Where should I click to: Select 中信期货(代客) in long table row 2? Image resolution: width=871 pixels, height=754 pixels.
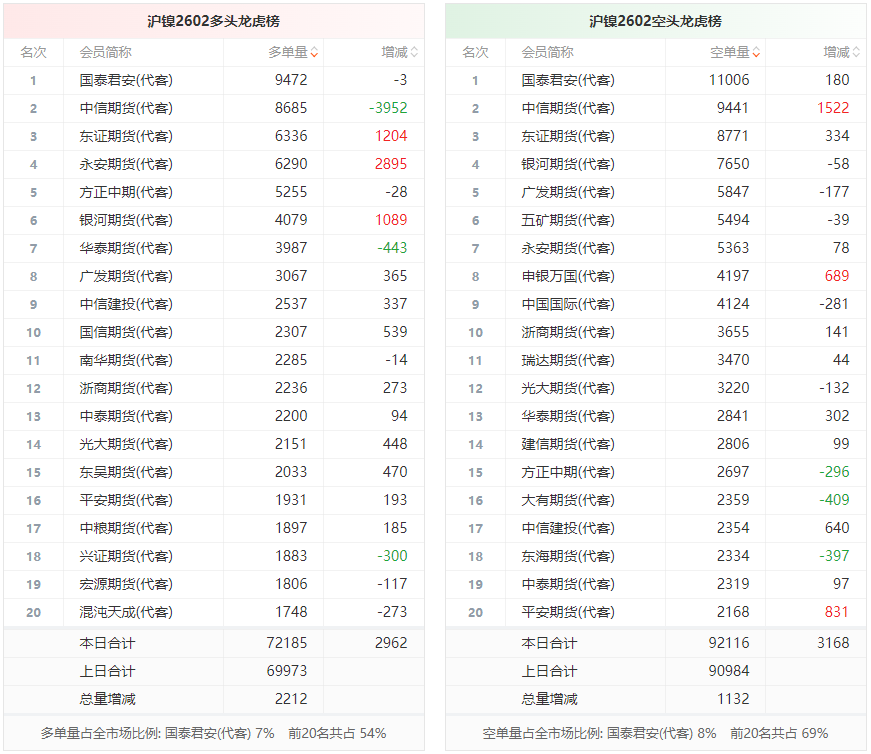(x=126, y=108)
